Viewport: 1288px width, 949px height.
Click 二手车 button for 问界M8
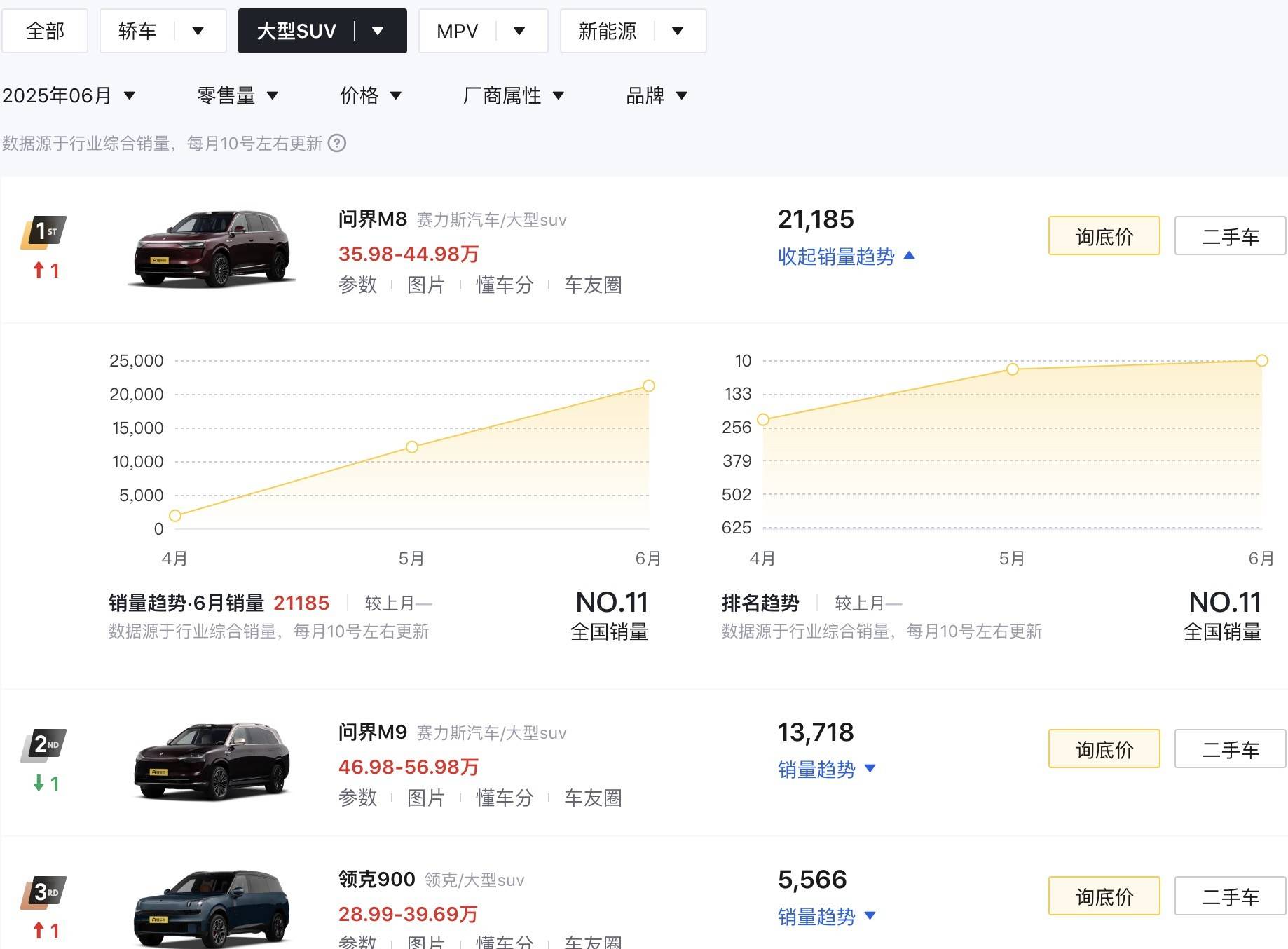pyautogui.click(x=1230, y=236)
